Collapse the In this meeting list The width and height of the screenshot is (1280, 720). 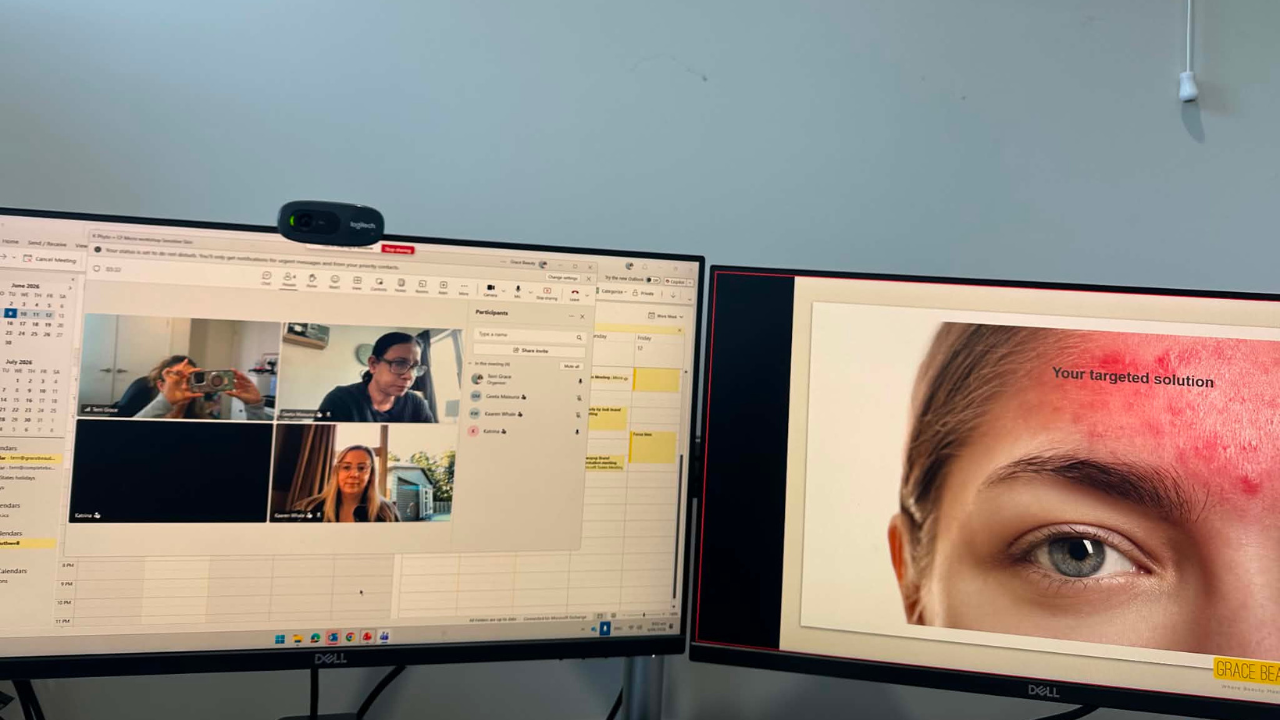pyautogui.click(x=470, y=363)
